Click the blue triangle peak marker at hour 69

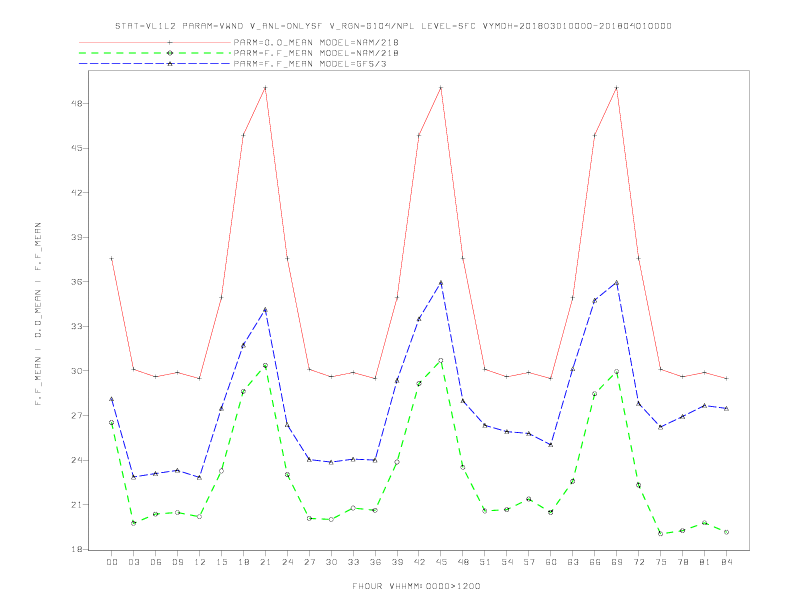[617, 282]
